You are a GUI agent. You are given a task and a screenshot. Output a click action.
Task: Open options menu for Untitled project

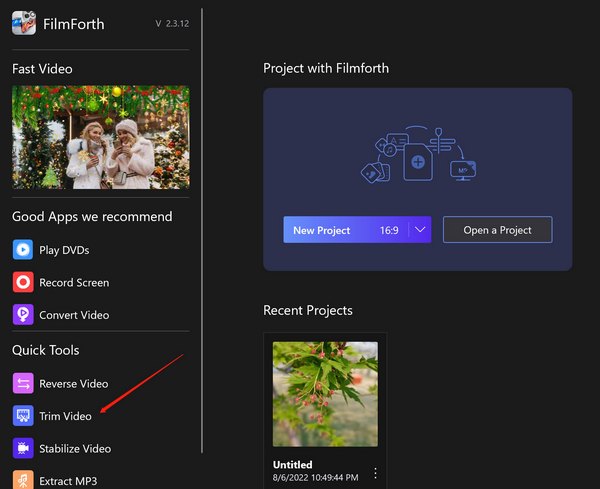(x=375, y=473)
